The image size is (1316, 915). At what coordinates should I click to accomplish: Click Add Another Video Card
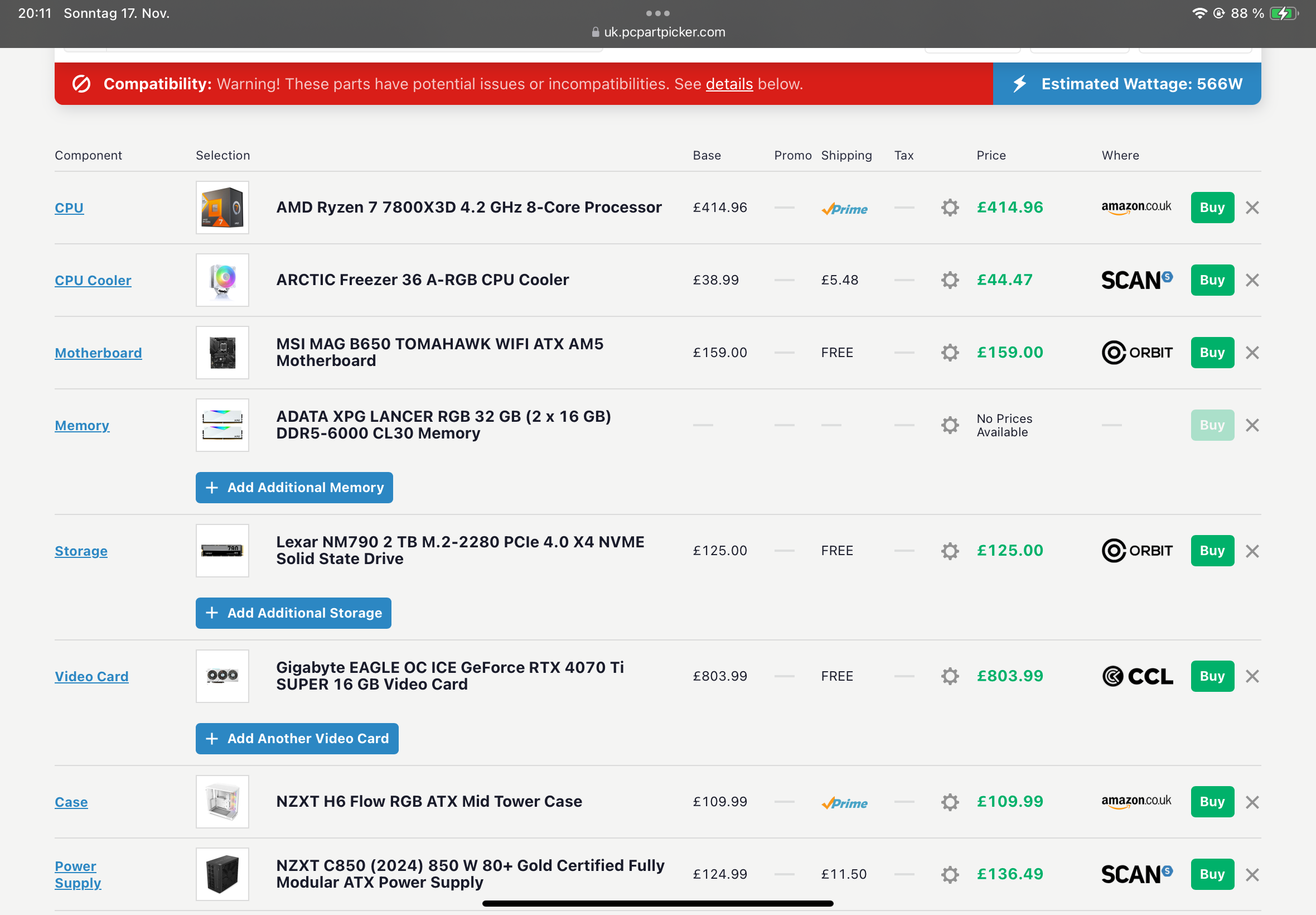297,739
